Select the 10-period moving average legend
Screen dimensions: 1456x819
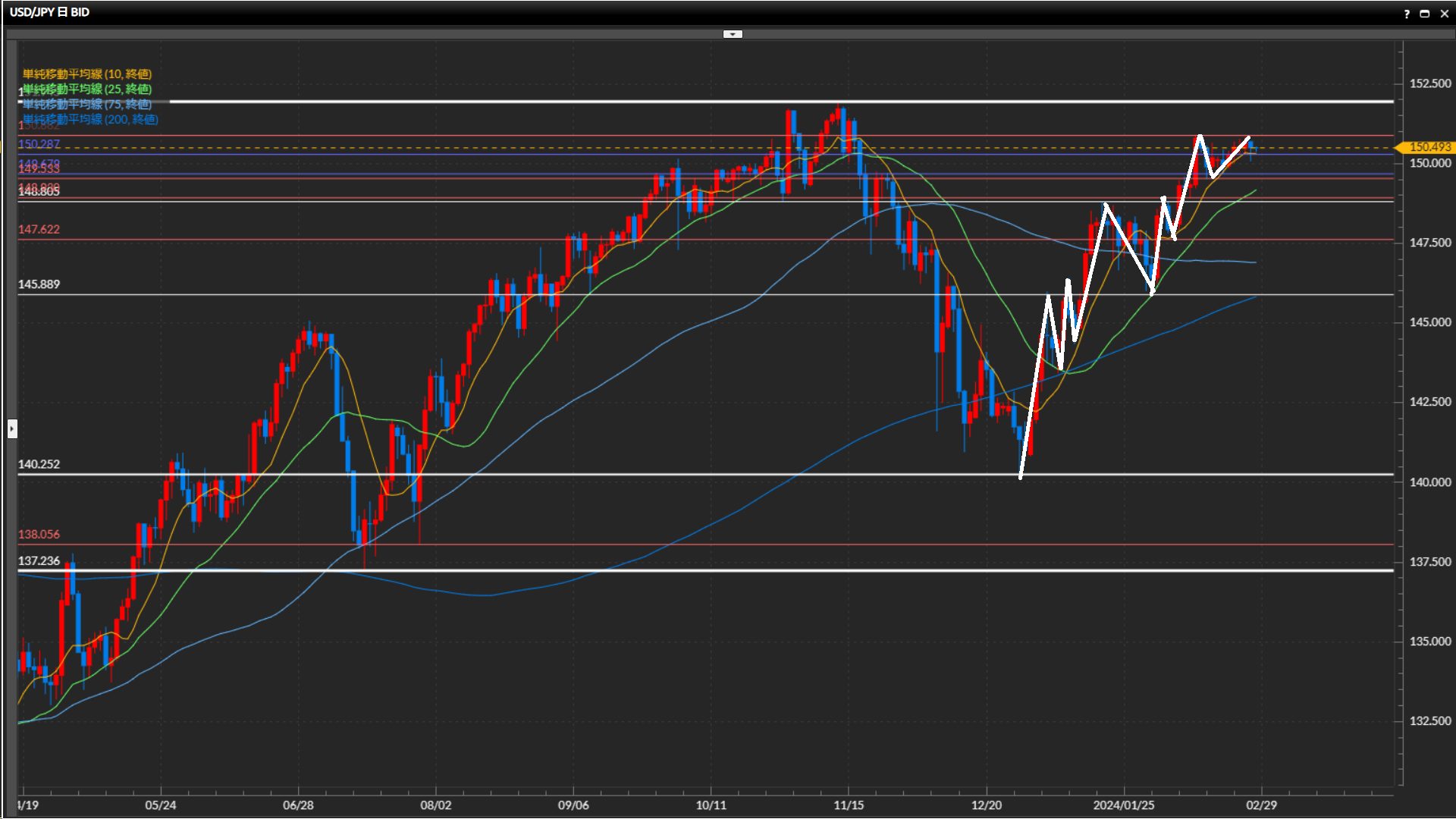click(x=87, y=74)
